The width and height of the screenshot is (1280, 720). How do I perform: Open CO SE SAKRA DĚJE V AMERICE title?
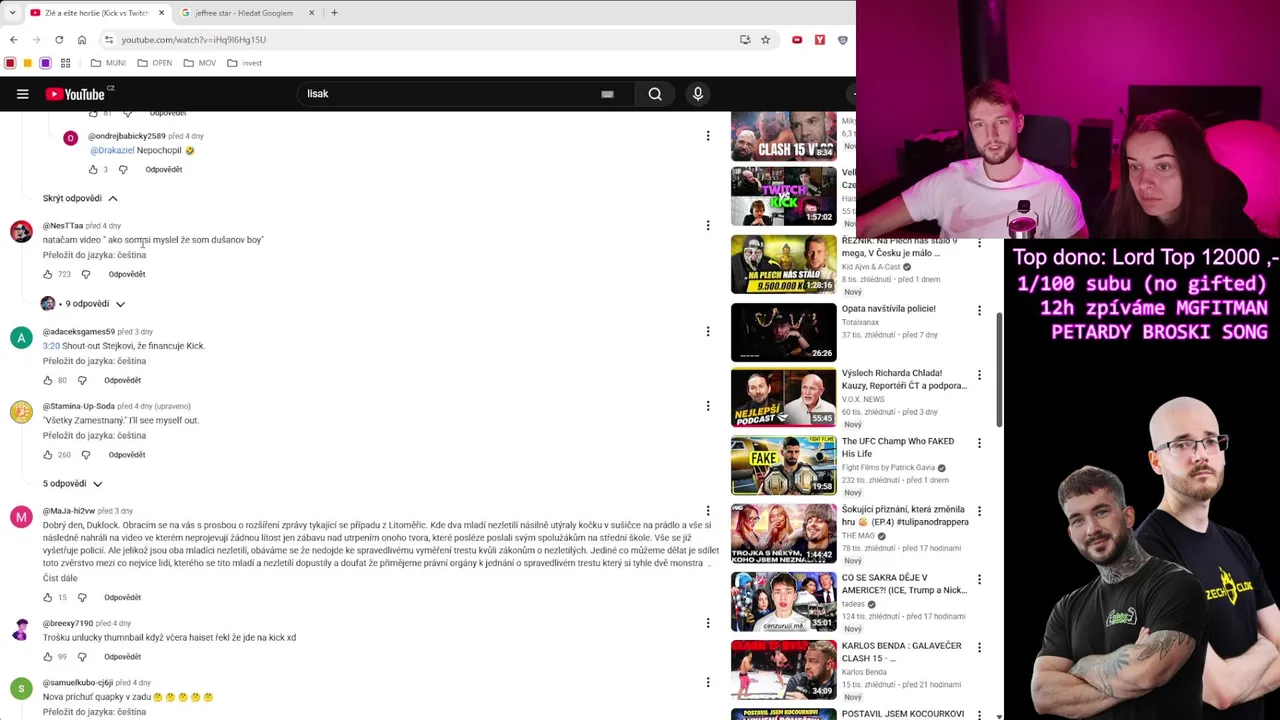click(904, 584)
